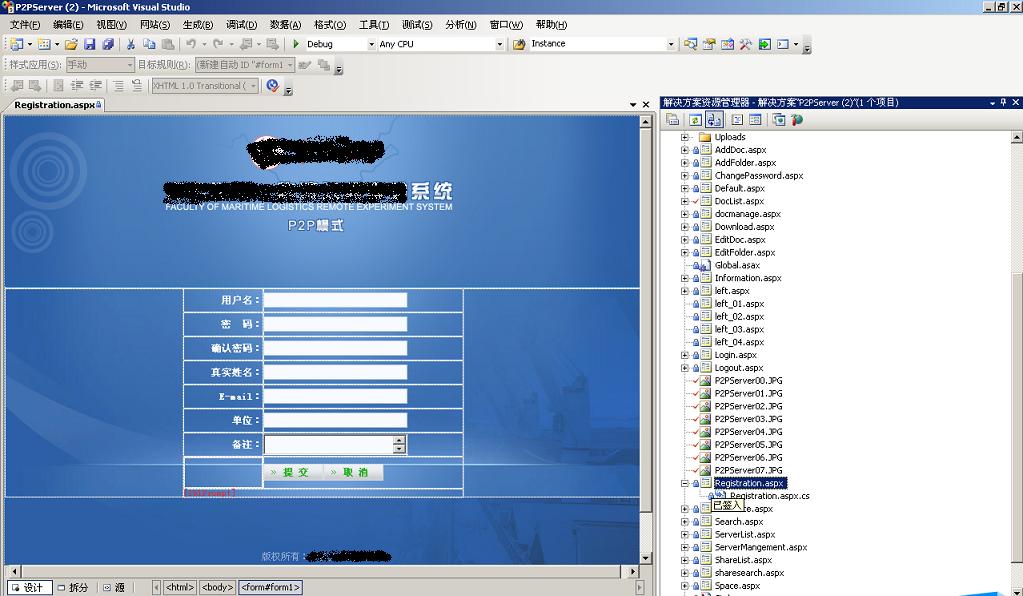
Task: Click Solution Explorer scrollbar up arrow
Action: (1016, 137)
